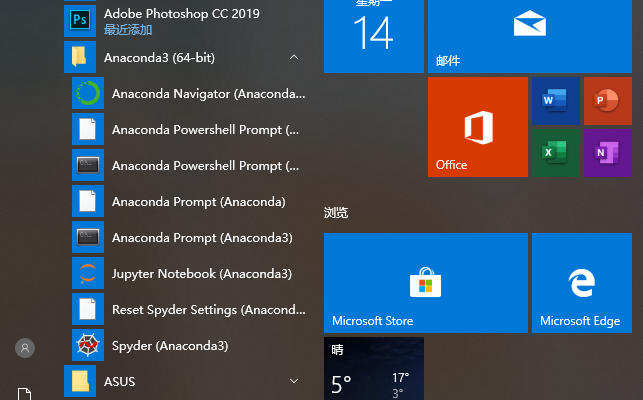Open the Word tile
Screen dimensions: 643x400
coord(554,100)
